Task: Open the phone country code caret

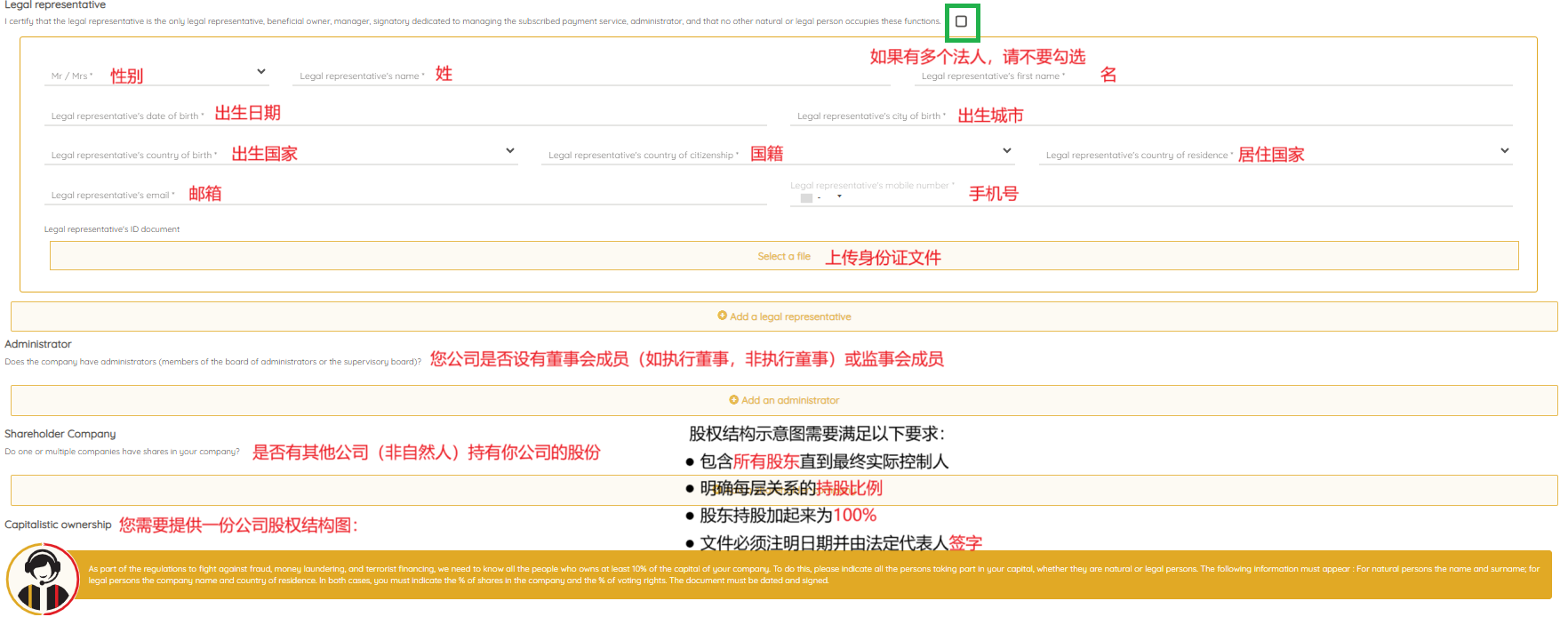Action: (x=839, y=196)
